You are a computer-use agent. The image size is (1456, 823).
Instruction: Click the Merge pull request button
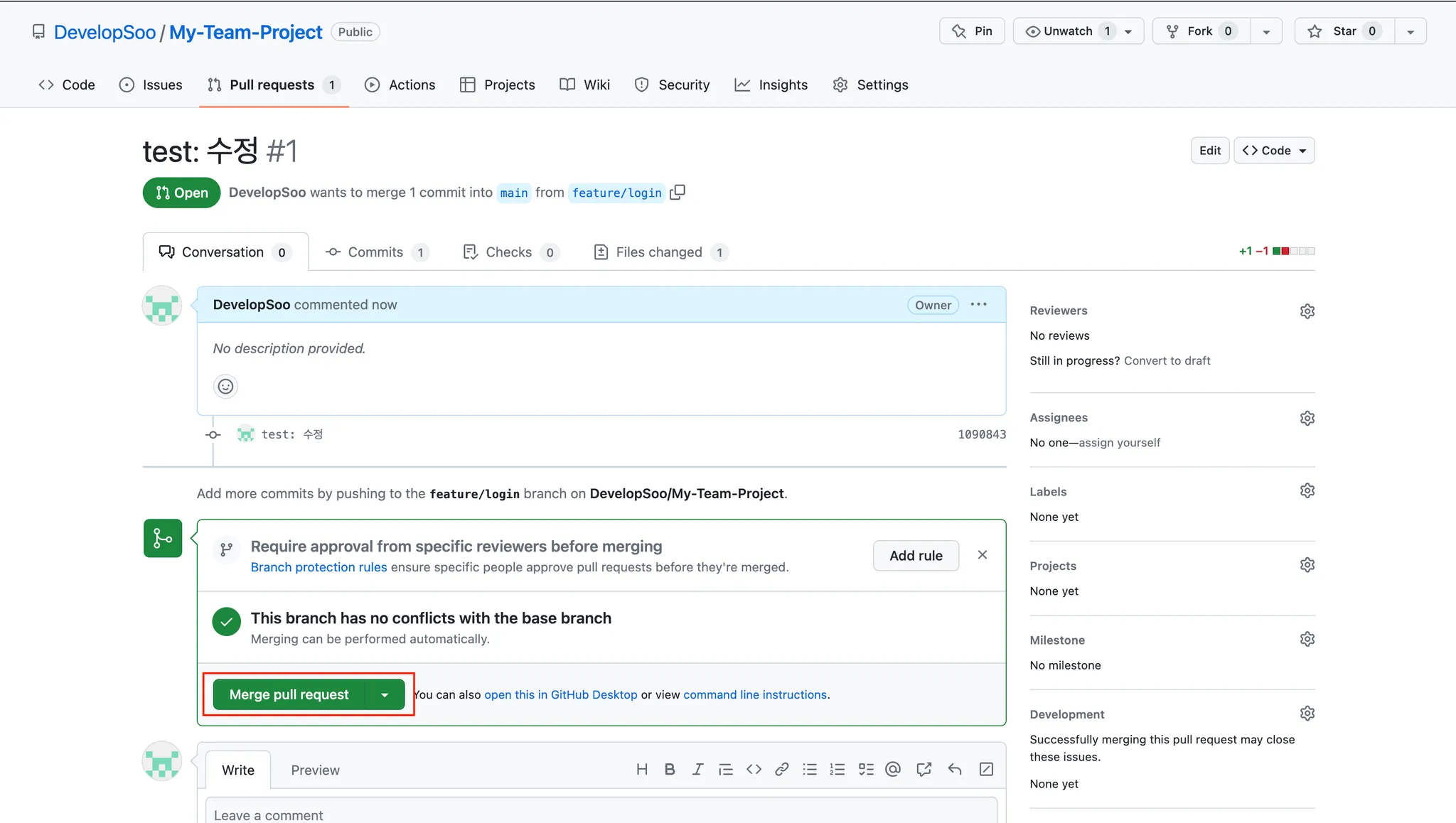coord(289,695)
